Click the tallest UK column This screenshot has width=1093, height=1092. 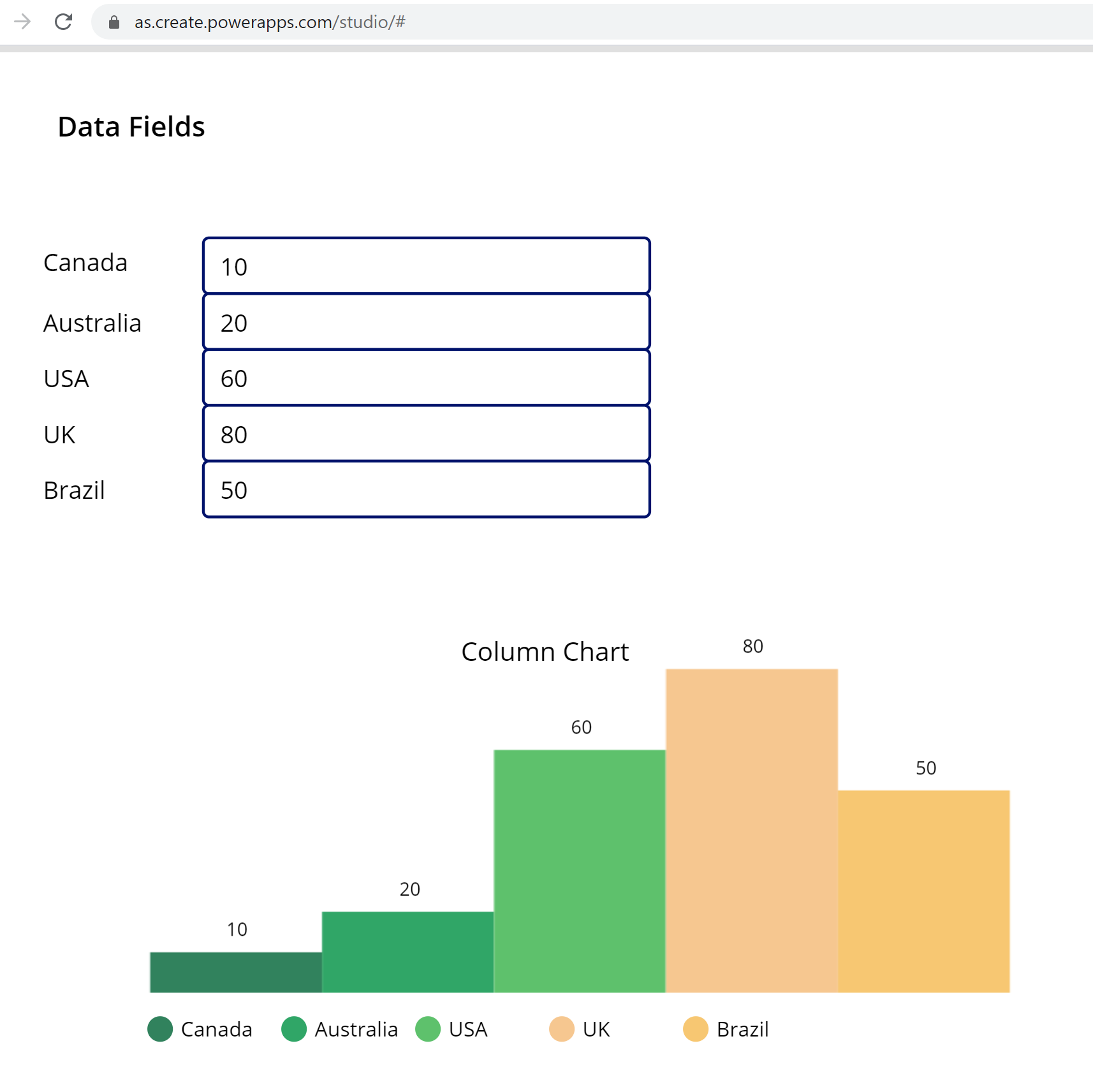point(751,830)
